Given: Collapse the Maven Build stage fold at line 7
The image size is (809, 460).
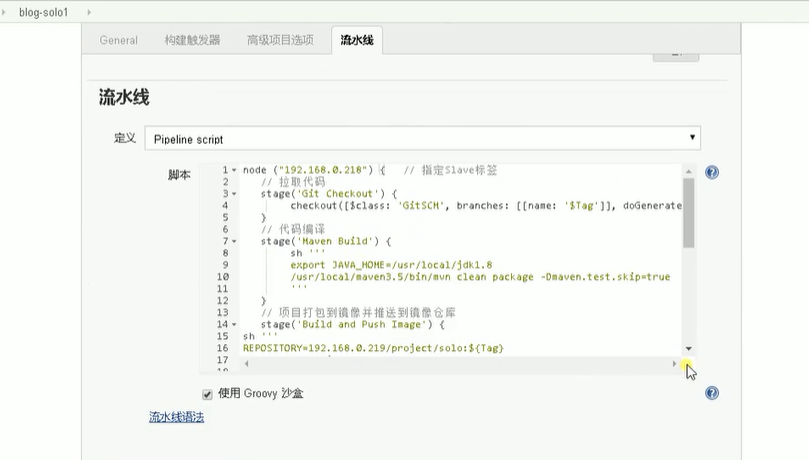Looking at the screenshot, I should [234, 241].
